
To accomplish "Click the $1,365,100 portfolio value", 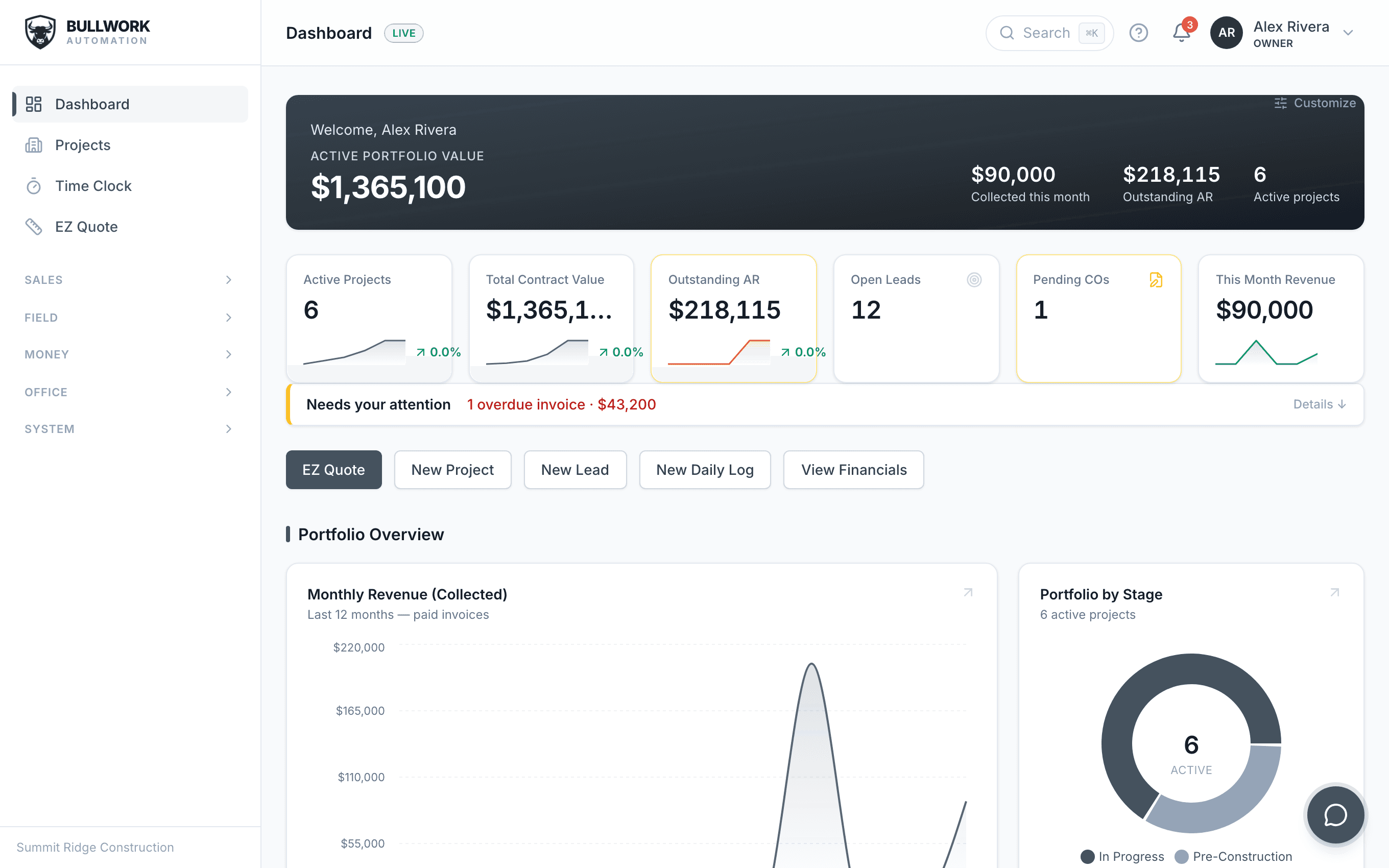I will click(x=388, y=187).
